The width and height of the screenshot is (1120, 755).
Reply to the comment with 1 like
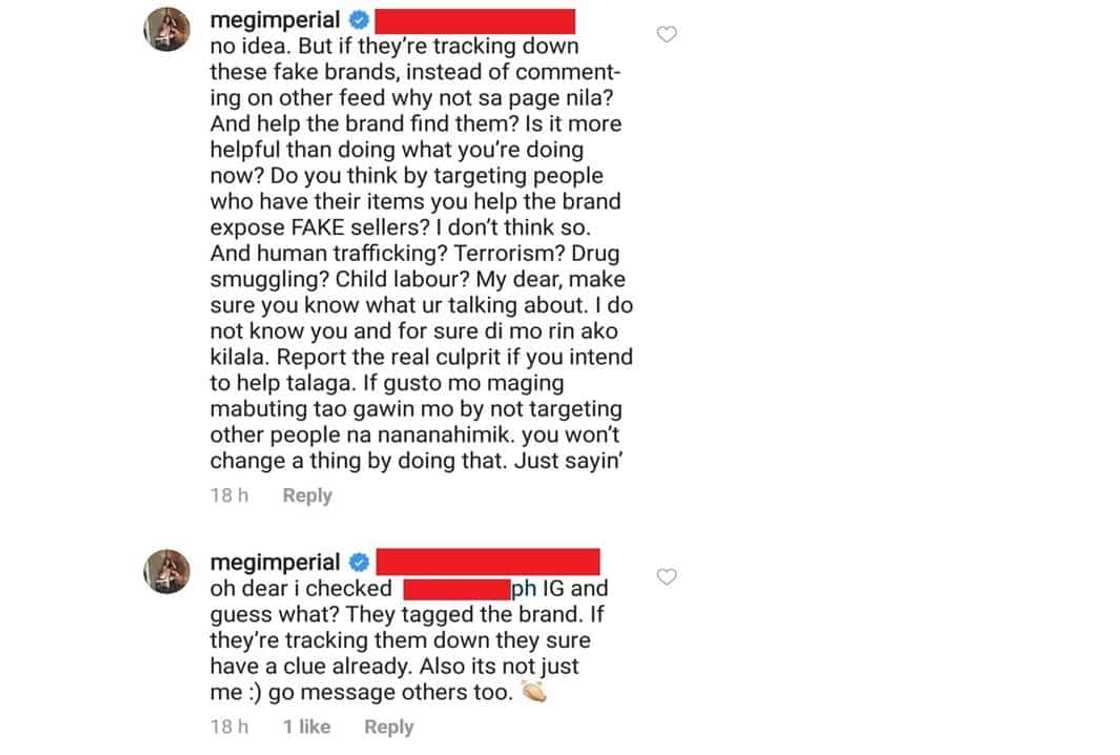pos(389,726)
